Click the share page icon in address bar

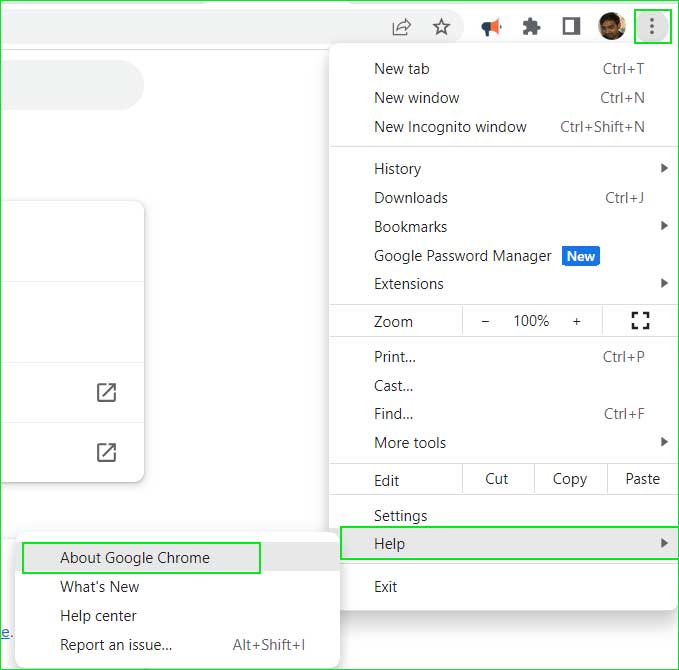coord(401,27)
